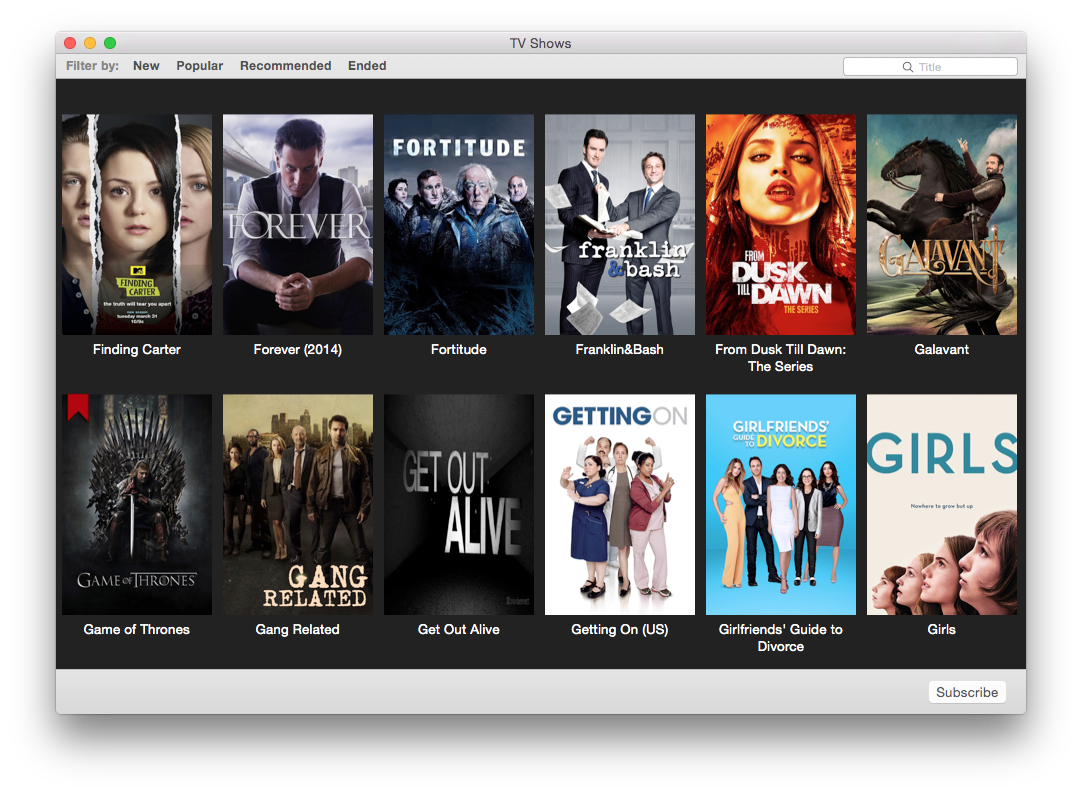Select the Game of Thrones poster
Viewport: 1082px width, 794px height.
pyautogui.click(x=137, y=504)
